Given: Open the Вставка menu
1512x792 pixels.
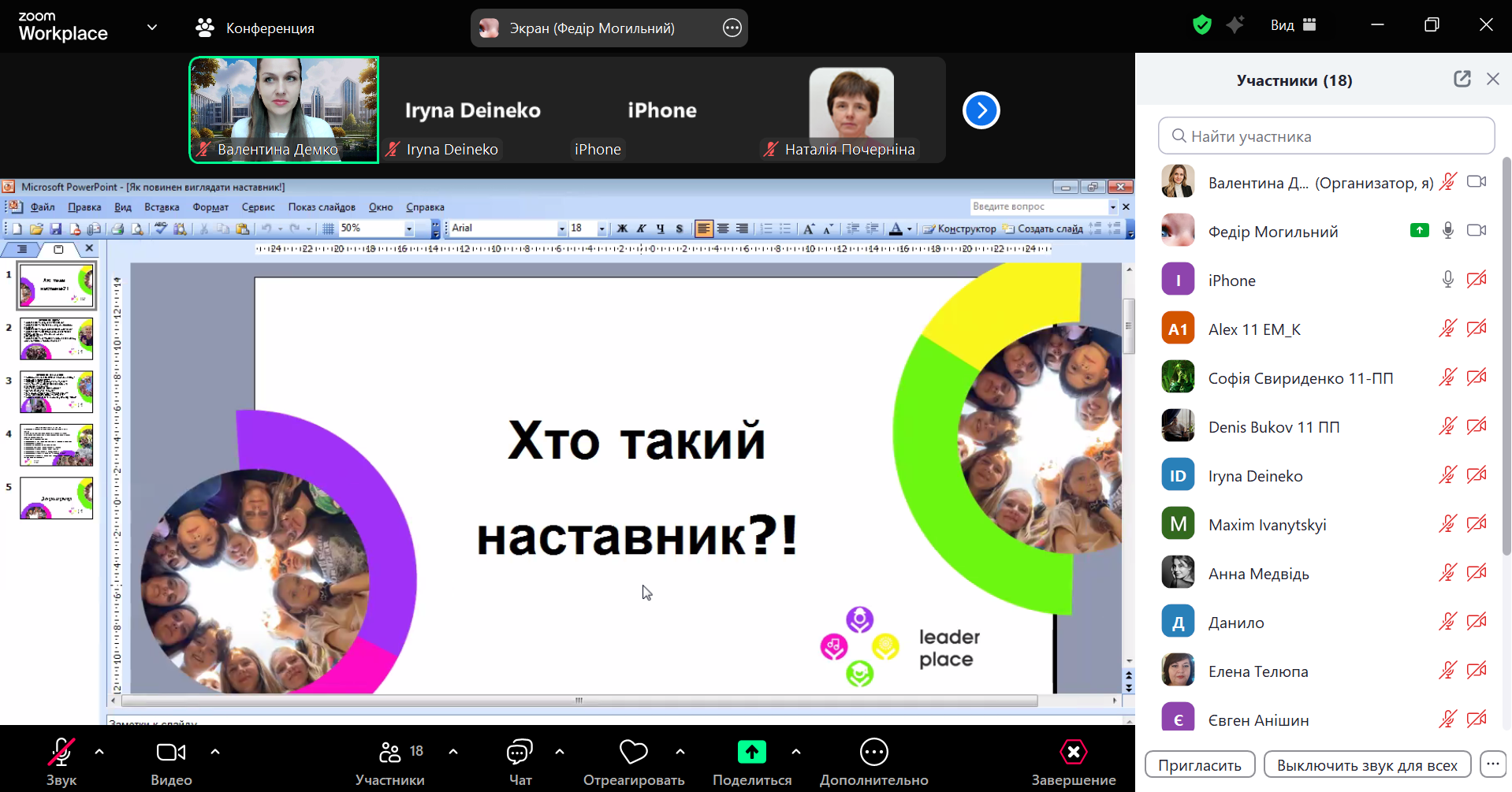Looking at the screenshot, I should [162, 207].
